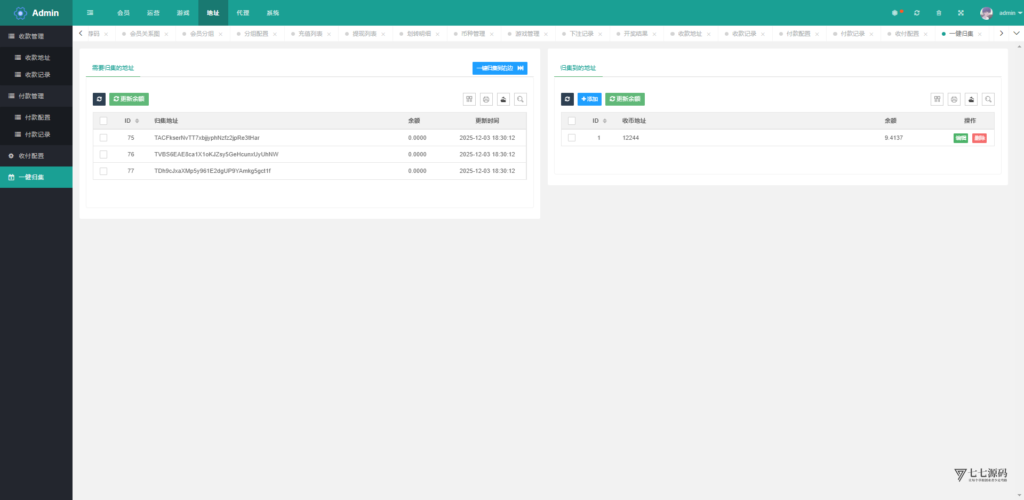The height and width of the screenshot is (500, 1024).
Task: Tick the checkbox for receiving address 12244
Action: [572, 137]
